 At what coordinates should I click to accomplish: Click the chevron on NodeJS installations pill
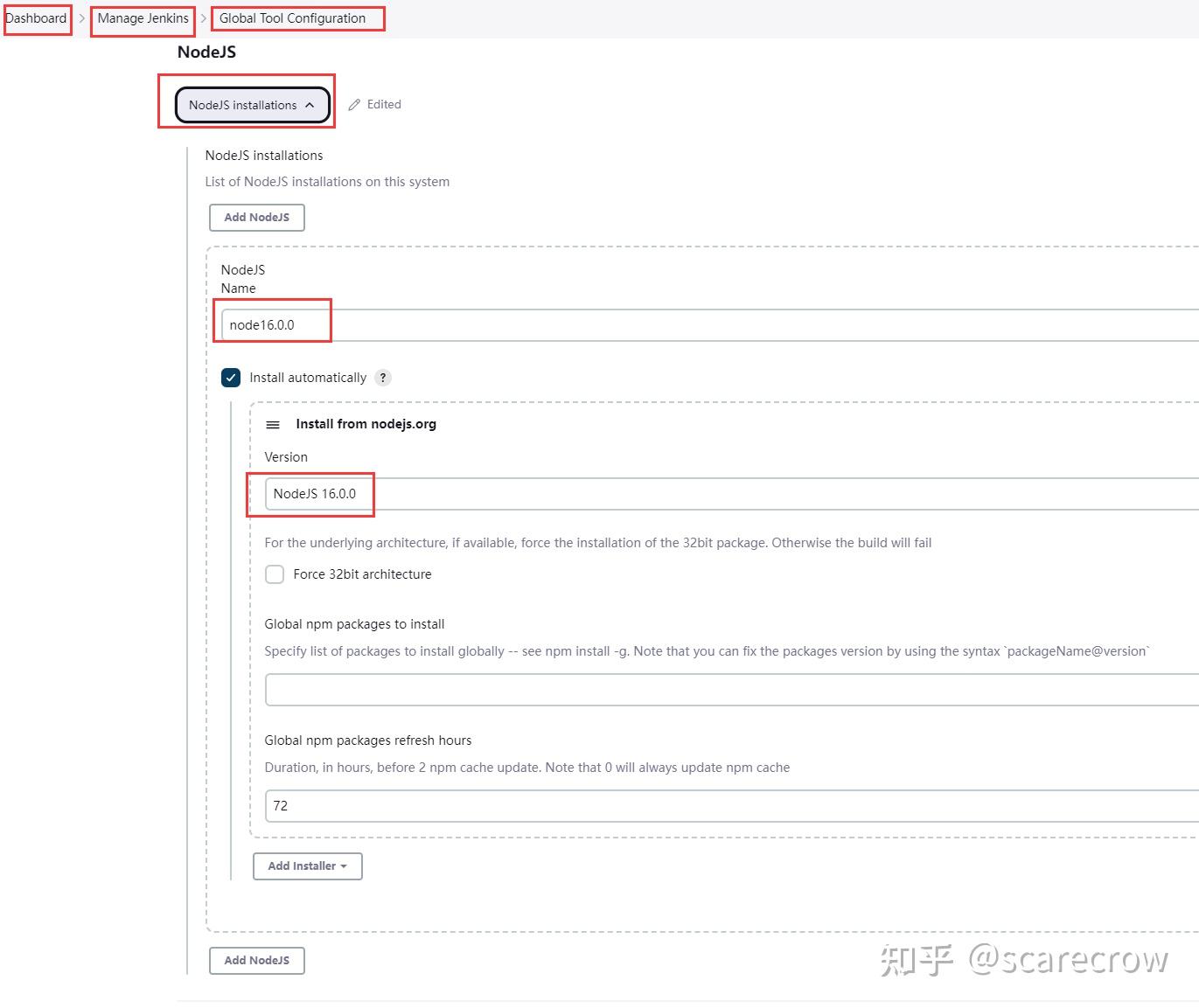310,104
